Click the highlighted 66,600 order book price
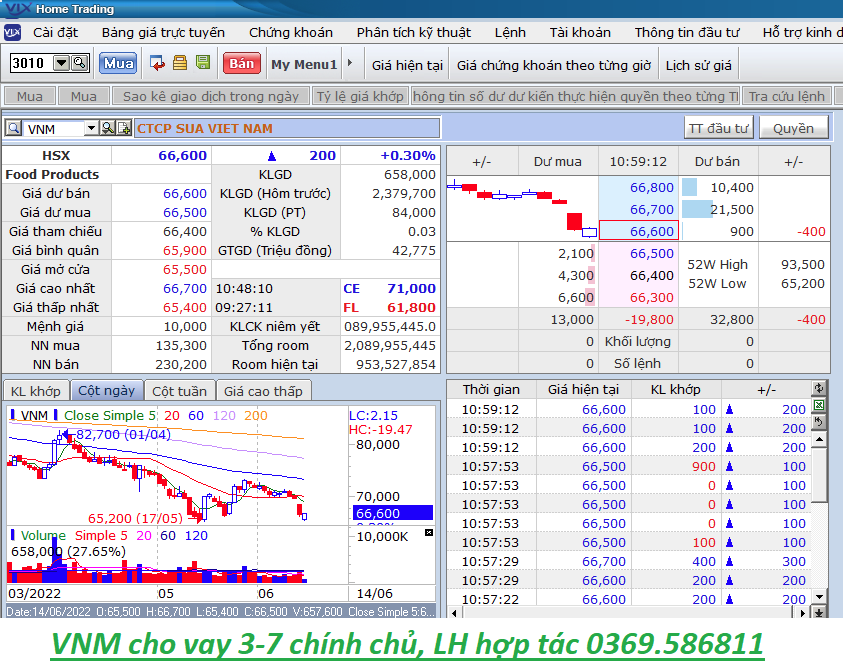The height and width of the screenshot is (670, 843). pyautogui.click(x=639, y=231)
